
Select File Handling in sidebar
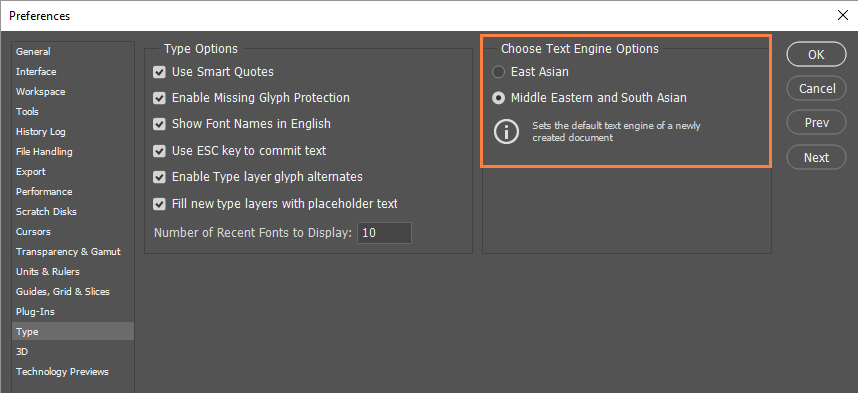[x=73, y=152]
